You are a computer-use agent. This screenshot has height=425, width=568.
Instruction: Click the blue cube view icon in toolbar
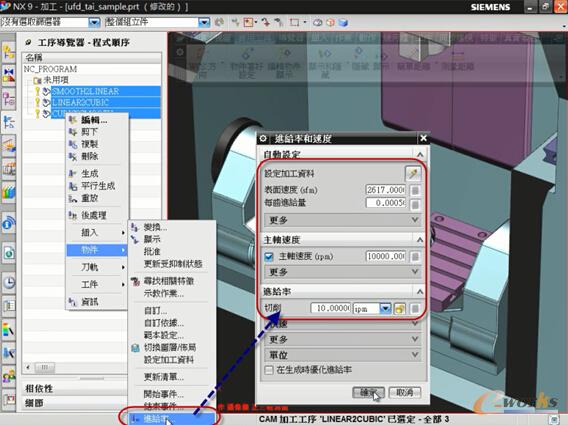tap(343, 22)
